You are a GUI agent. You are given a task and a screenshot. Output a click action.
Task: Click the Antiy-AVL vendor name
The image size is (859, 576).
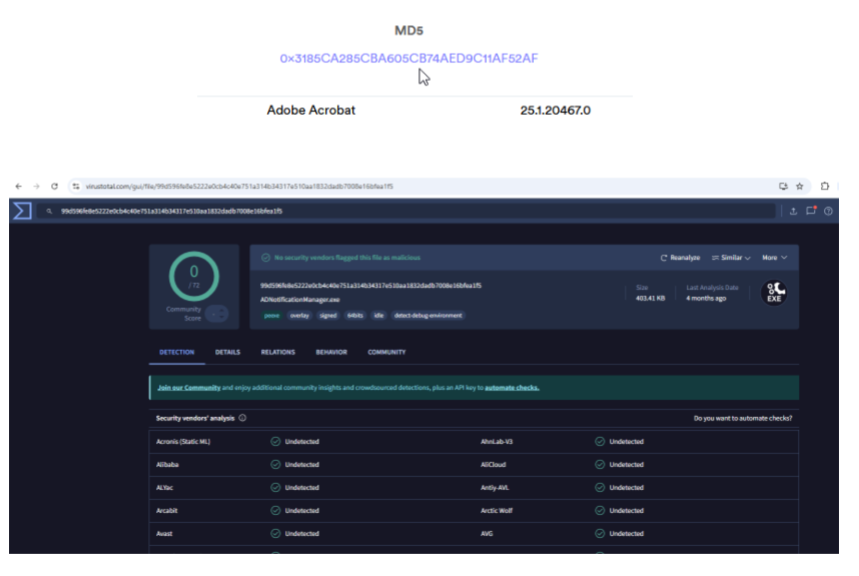(x=495, y=488)
